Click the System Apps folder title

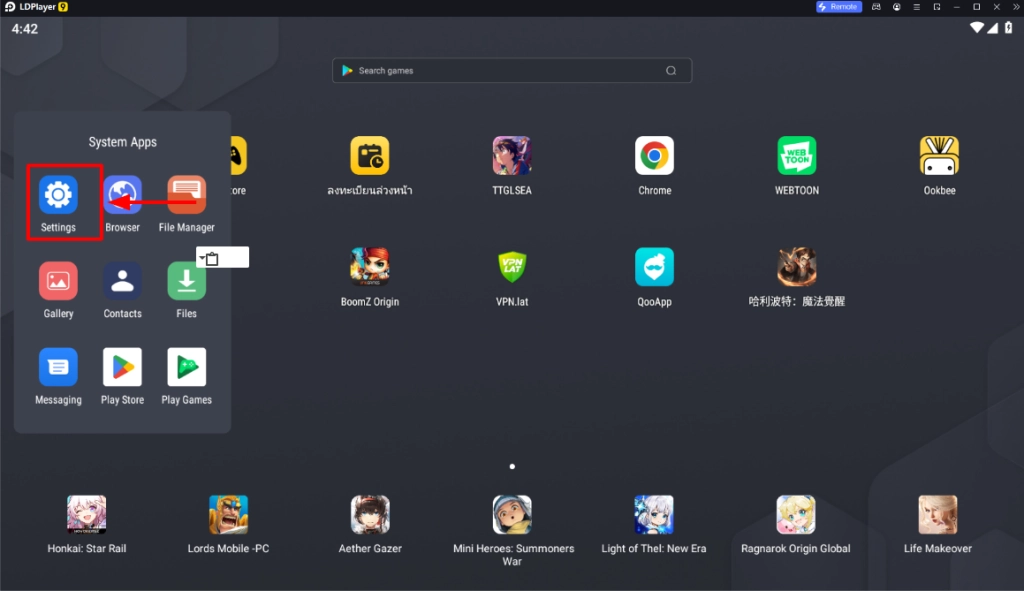(x=123, y=142)
